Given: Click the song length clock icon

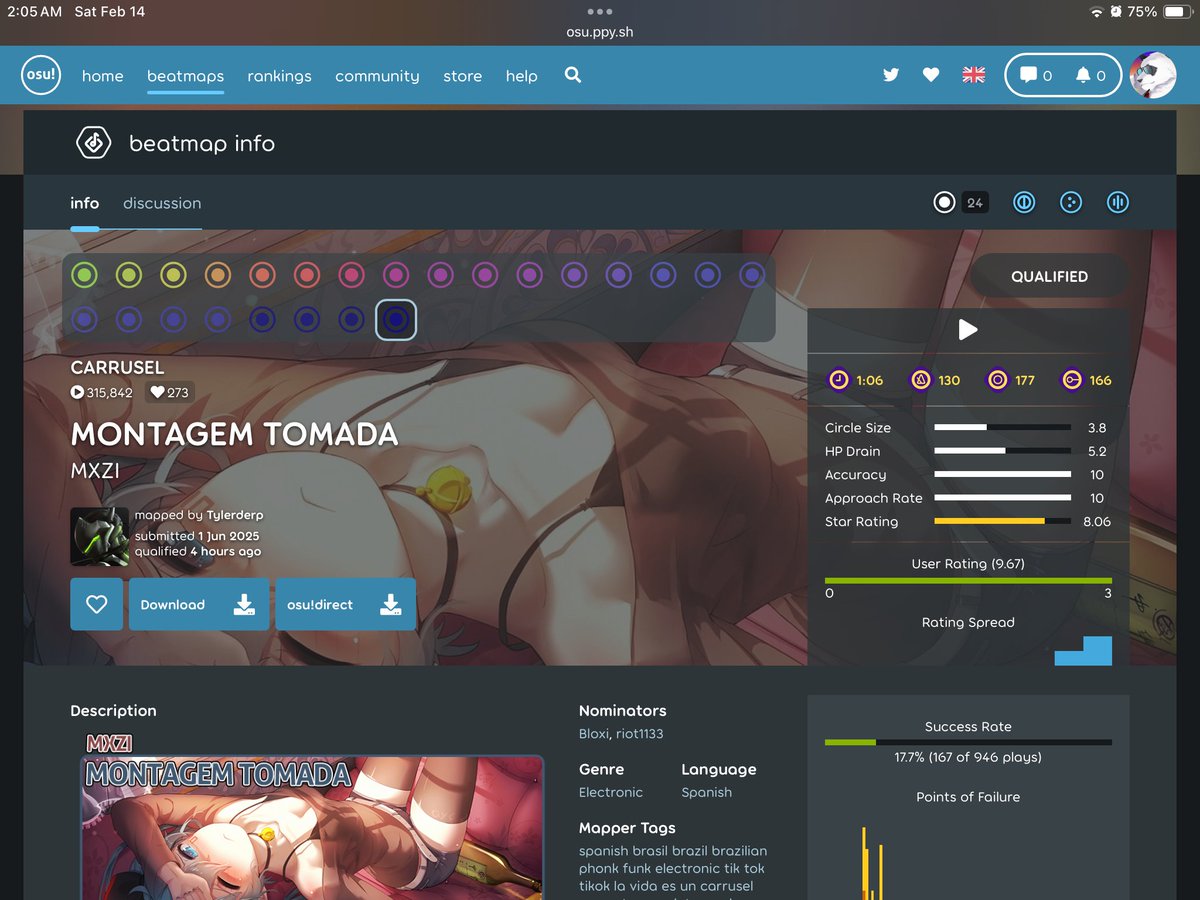Looking at the screenshot, I should pyautogui.click(x=839, y=380).
